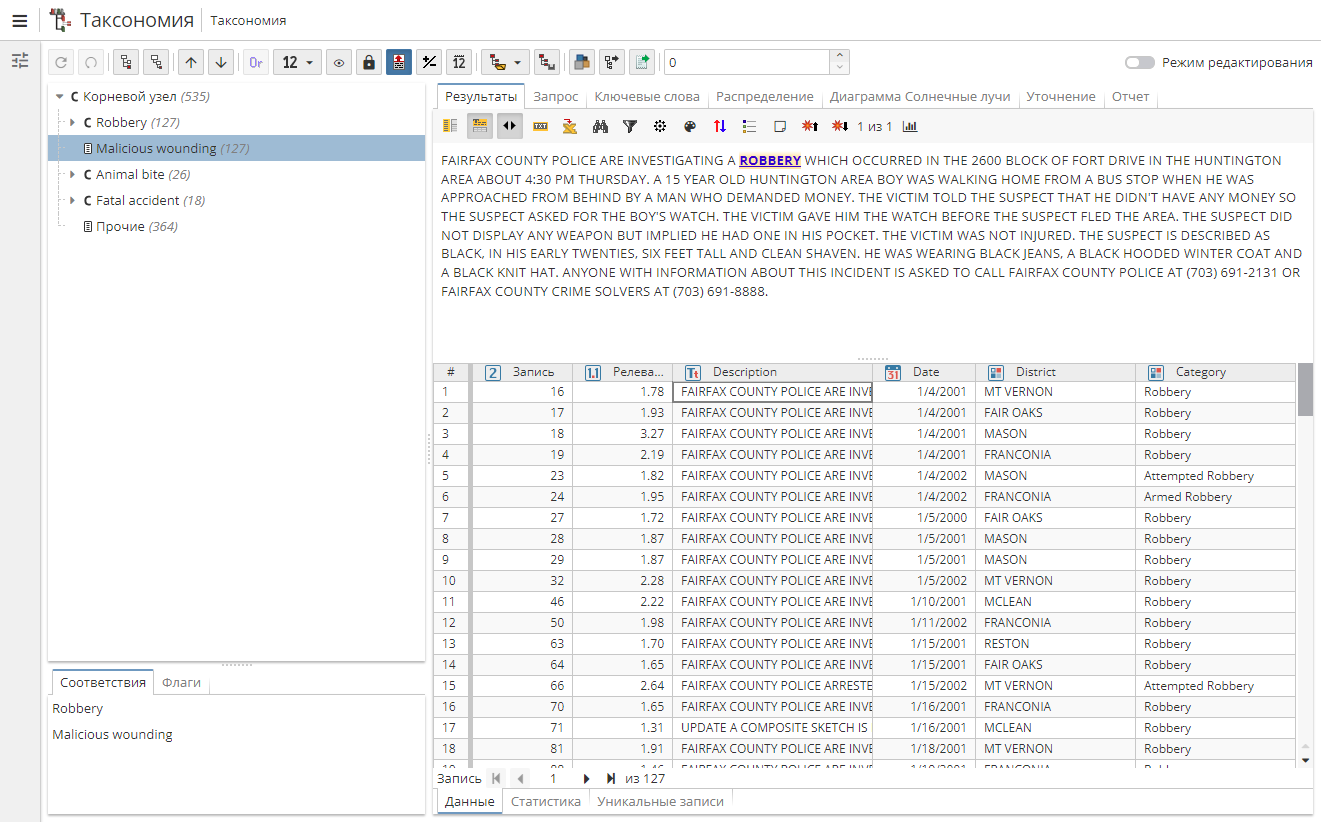Select the 'Malicious wounding' tree node

point(236,148)
